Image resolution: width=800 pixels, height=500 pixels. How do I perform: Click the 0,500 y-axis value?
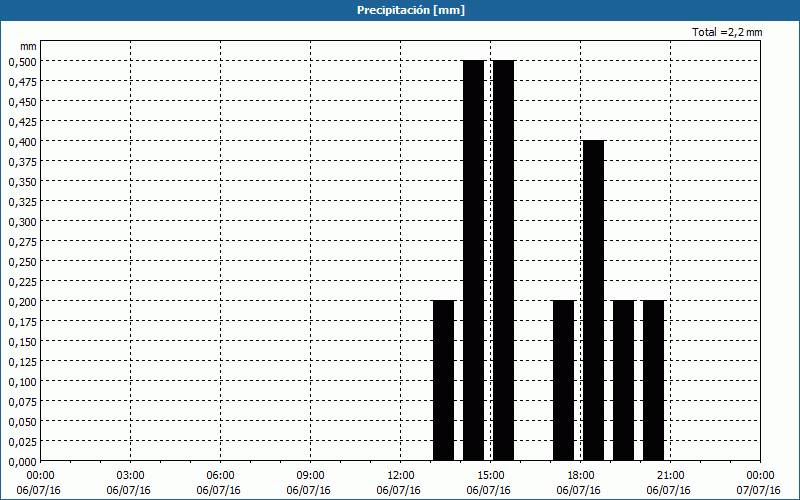tap(22, 62)
